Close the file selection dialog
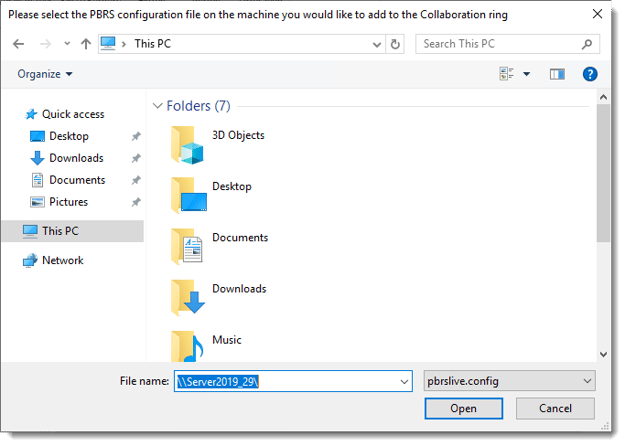Viewport: 625px width, 446px height. point(597,14)
